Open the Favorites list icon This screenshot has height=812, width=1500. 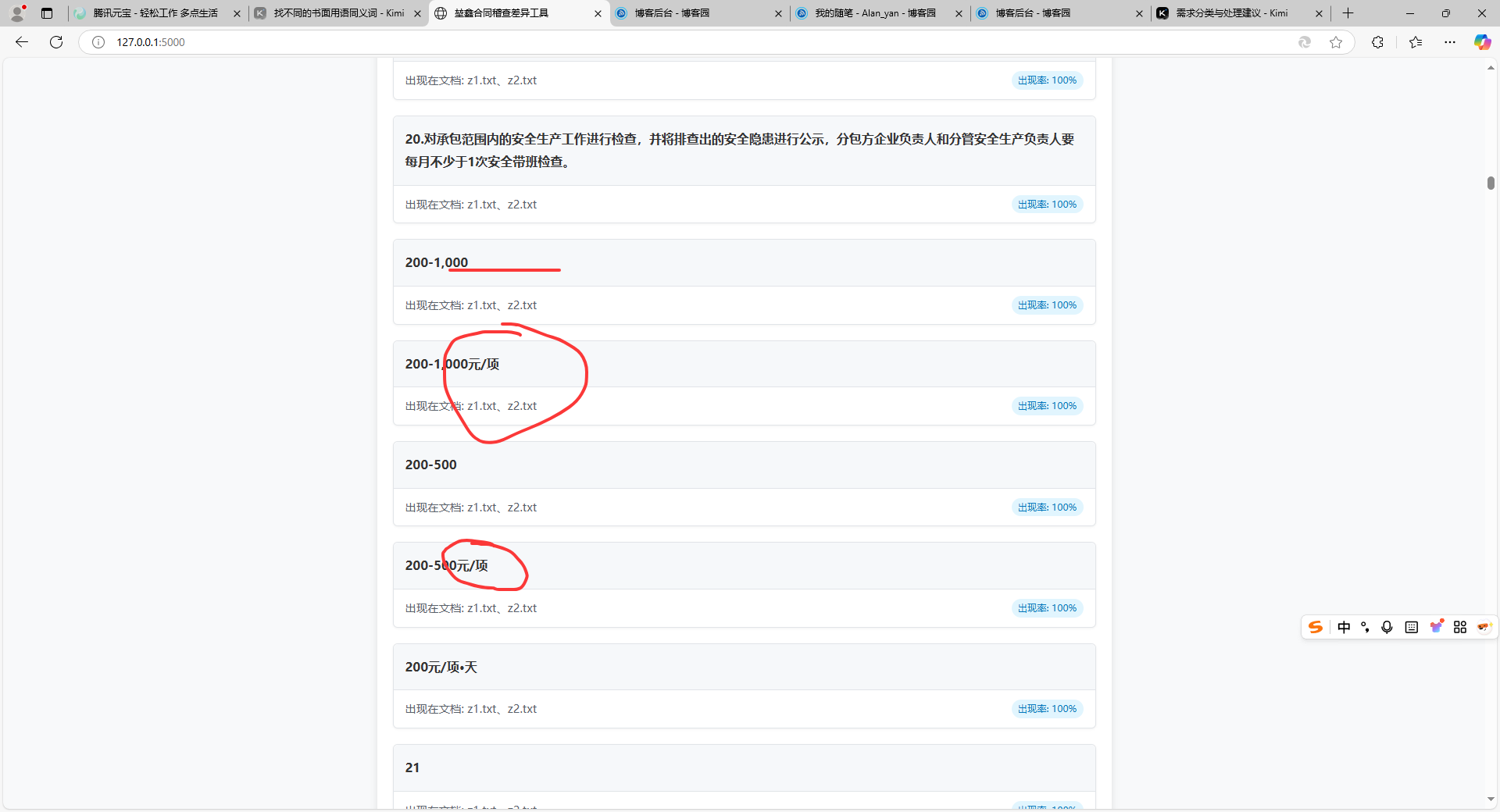point(1416,42)
